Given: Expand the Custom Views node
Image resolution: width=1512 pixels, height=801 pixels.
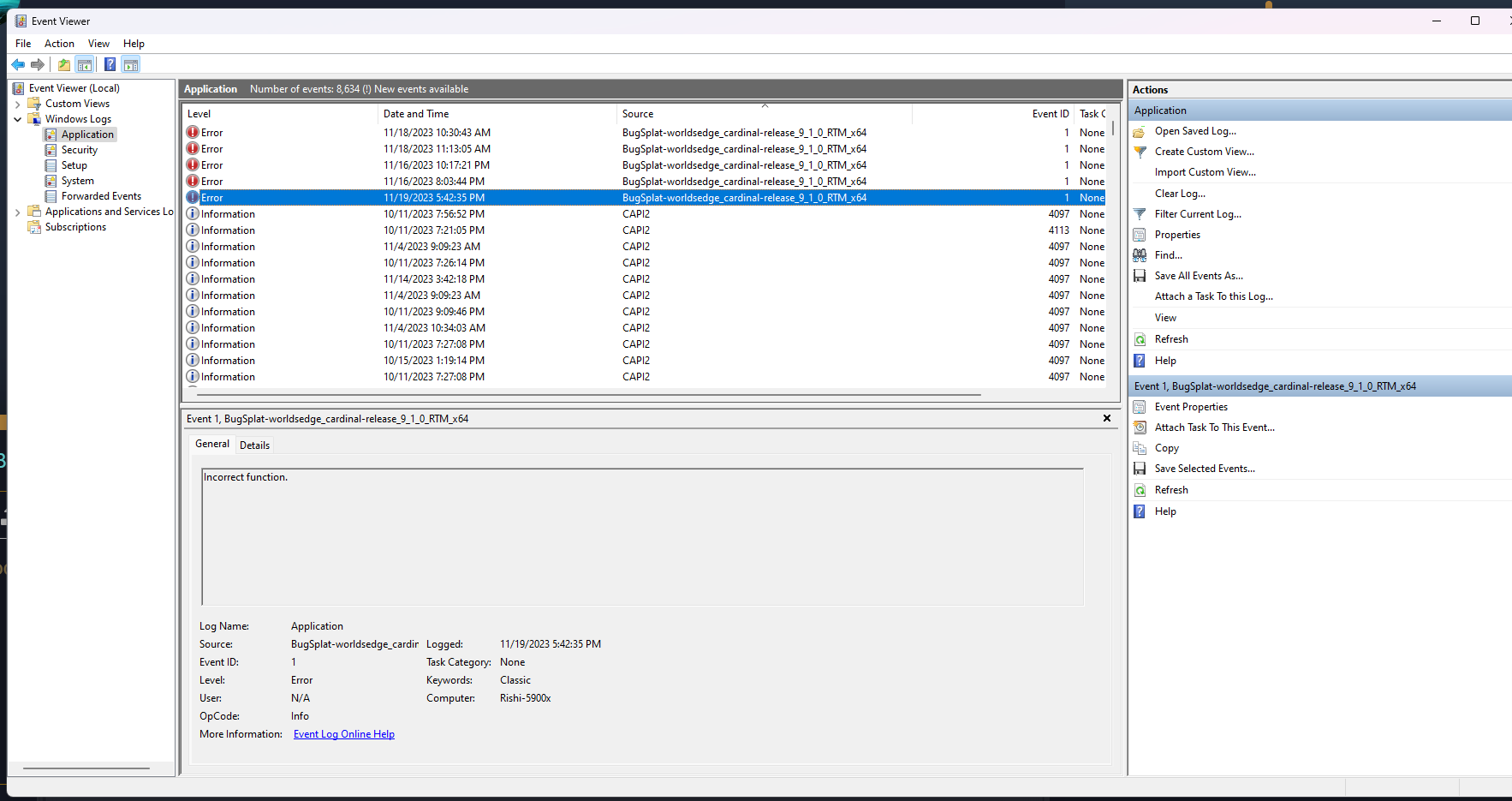Looking at the screenshot, I should tap(18, 103).
